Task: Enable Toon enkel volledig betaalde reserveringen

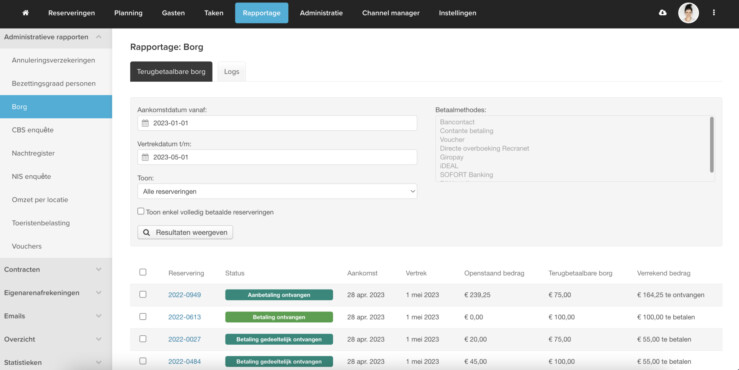Action: (140, 211)
